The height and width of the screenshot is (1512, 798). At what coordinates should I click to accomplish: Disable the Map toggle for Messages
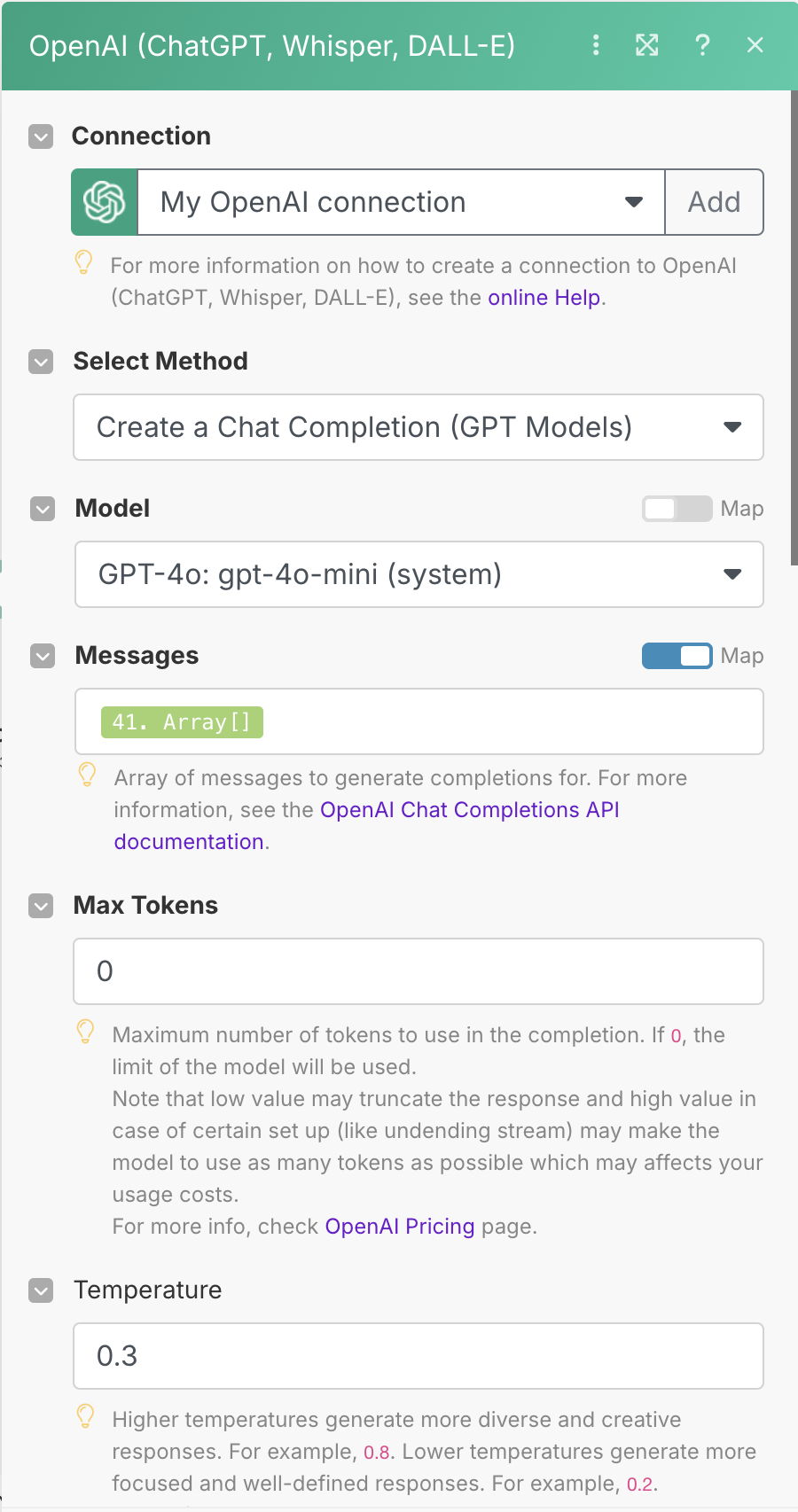click(x=677, y=656)
